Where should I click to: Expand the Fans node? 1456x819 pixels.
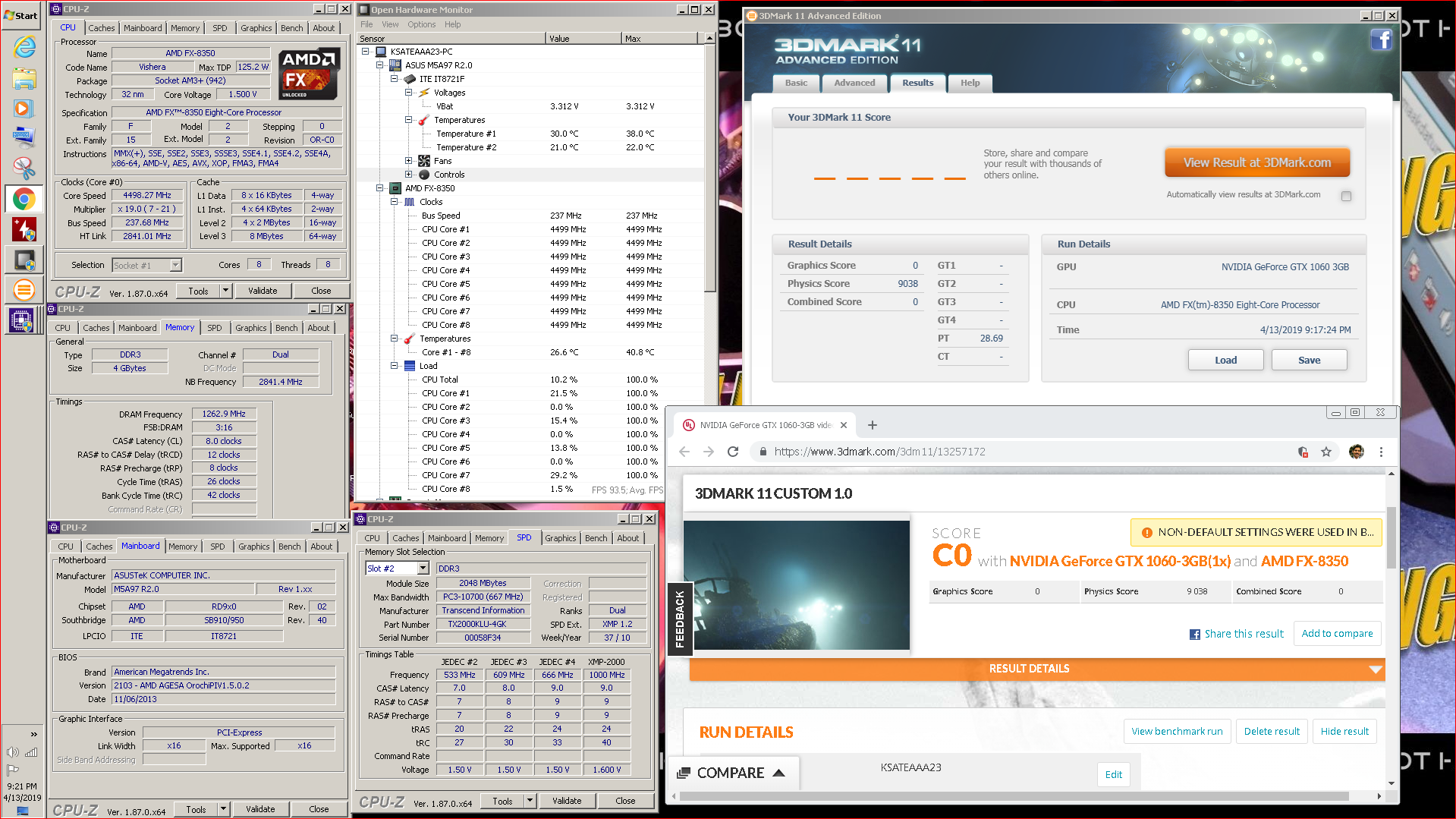coord(408,161)
